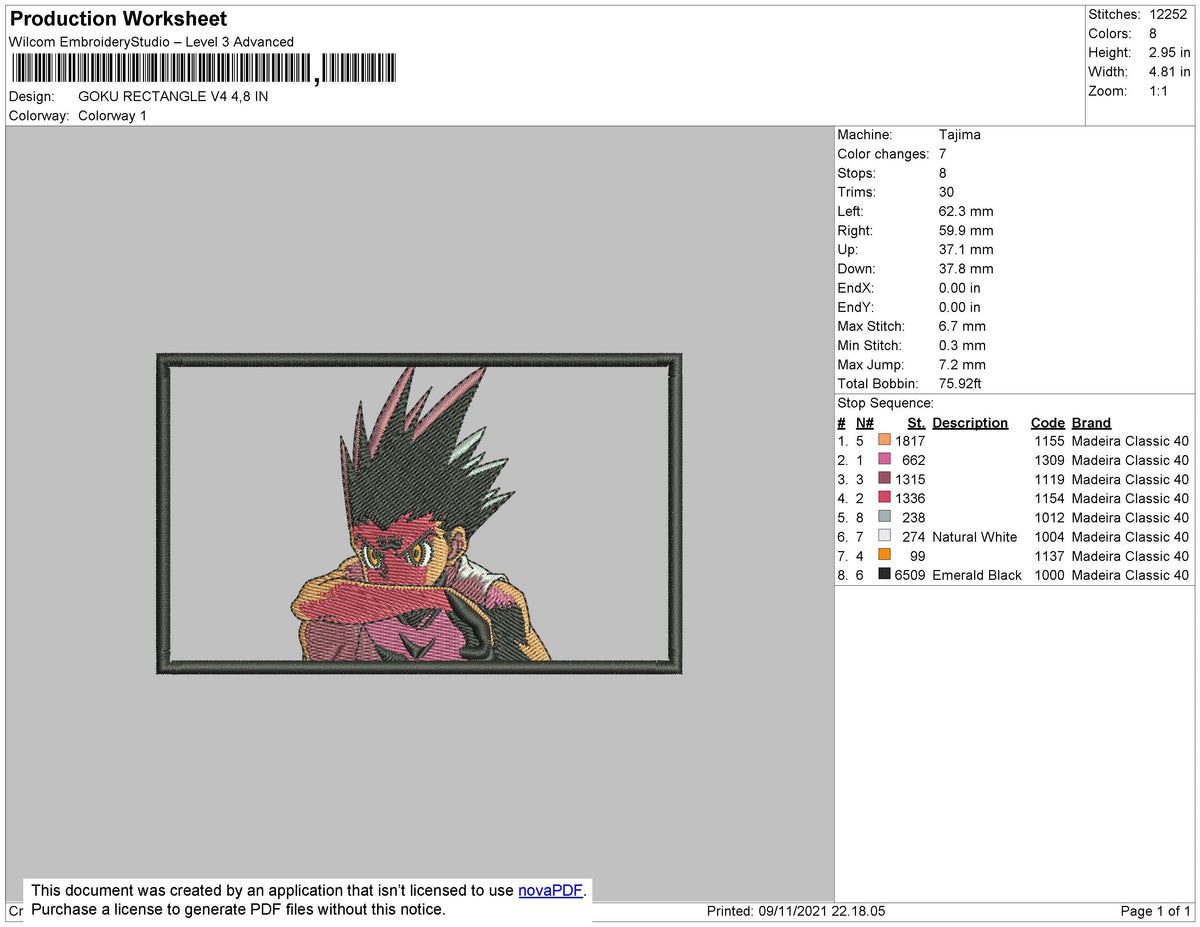Click the Colorway 1 label

click(x=112, y=115)
